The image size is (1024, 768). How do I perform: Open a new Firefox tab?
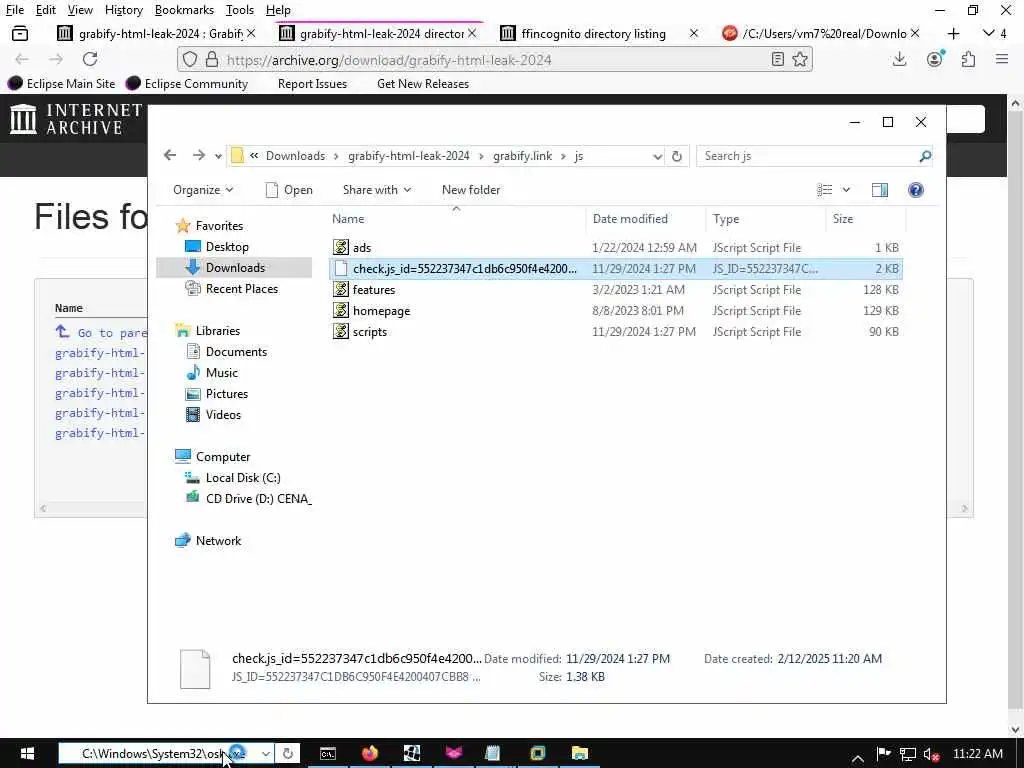(953, 33)
